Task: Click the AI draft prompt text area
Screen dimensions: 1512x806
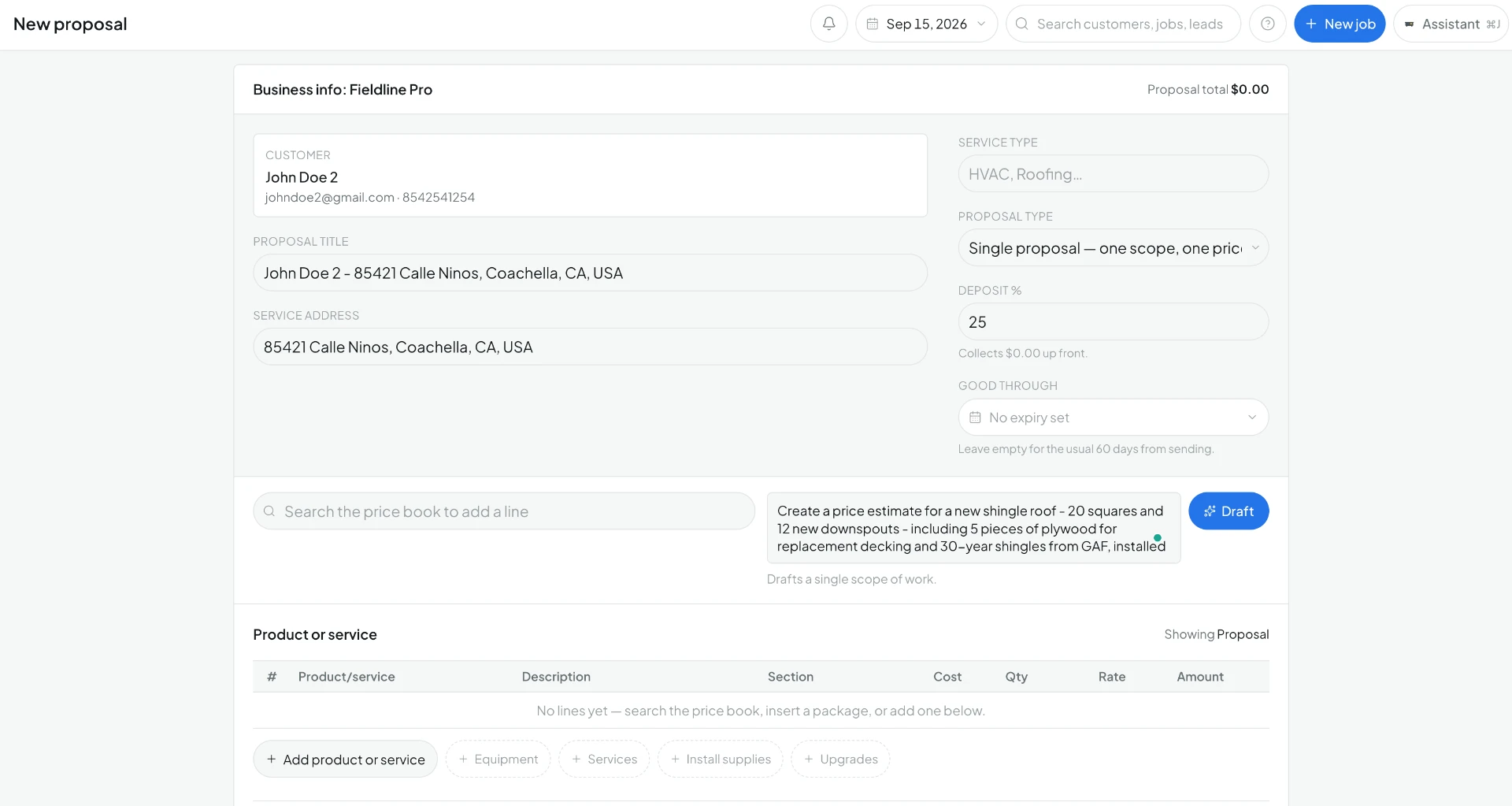Action: (973, 528)
